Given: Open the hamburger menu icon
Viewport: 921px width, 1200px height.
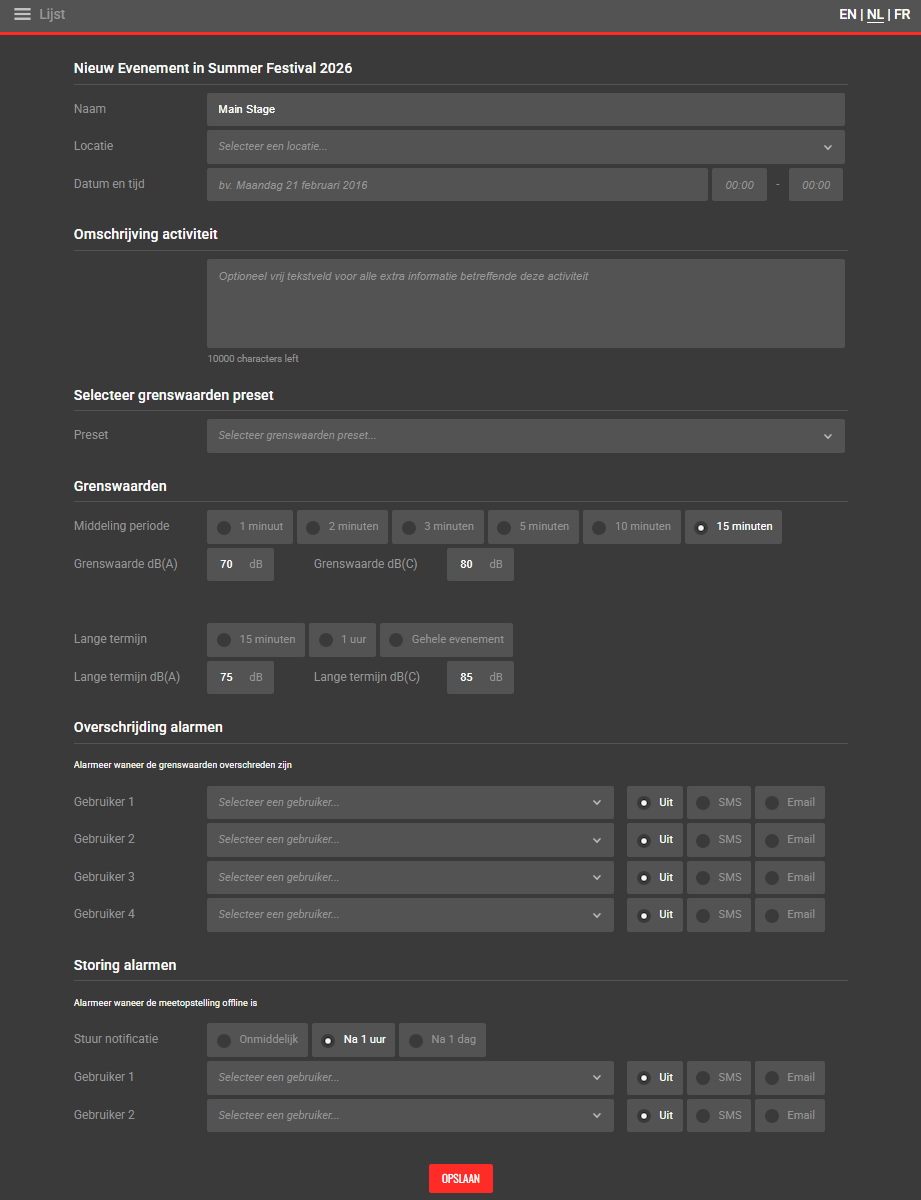Looking at the screenshot, I should pos(22,14).
